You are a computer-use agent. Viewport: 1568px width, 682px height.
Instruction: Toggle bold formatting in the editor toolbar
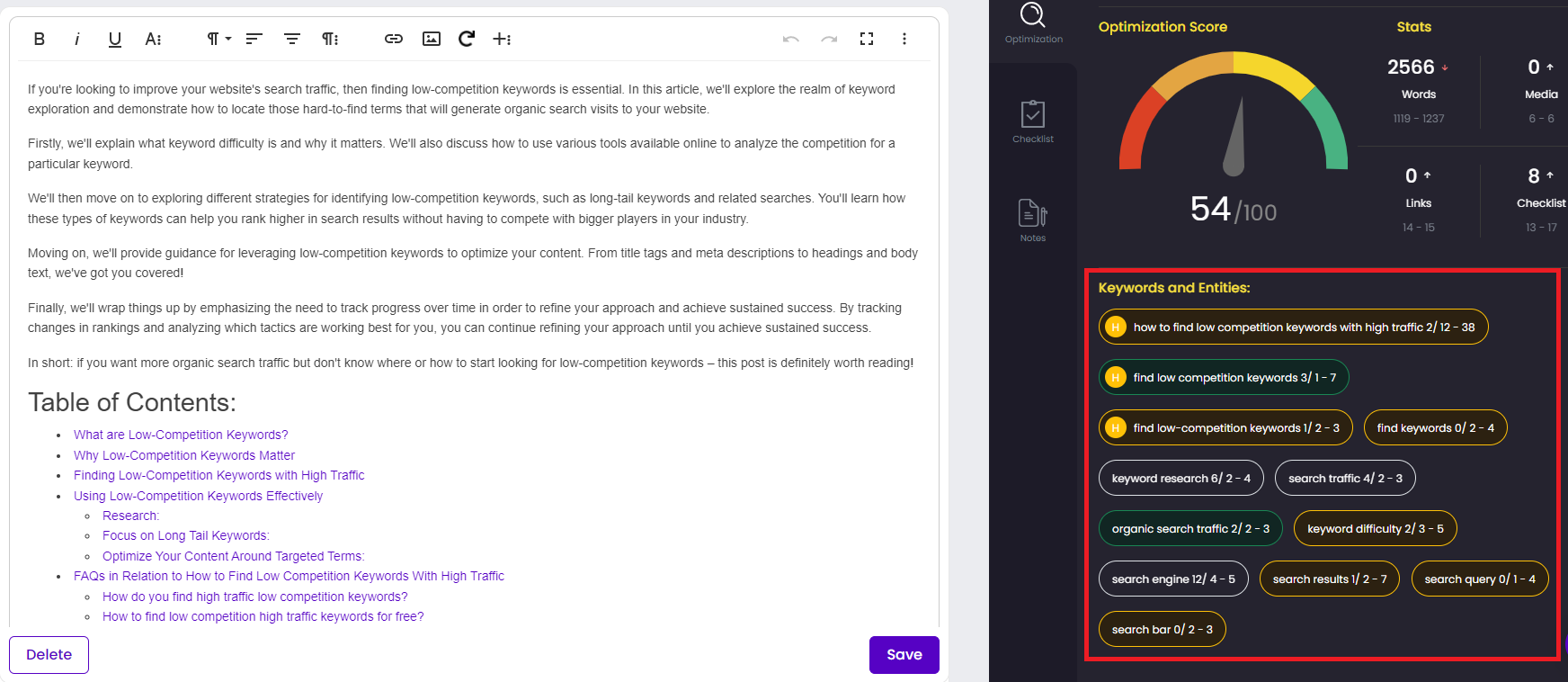39,39
